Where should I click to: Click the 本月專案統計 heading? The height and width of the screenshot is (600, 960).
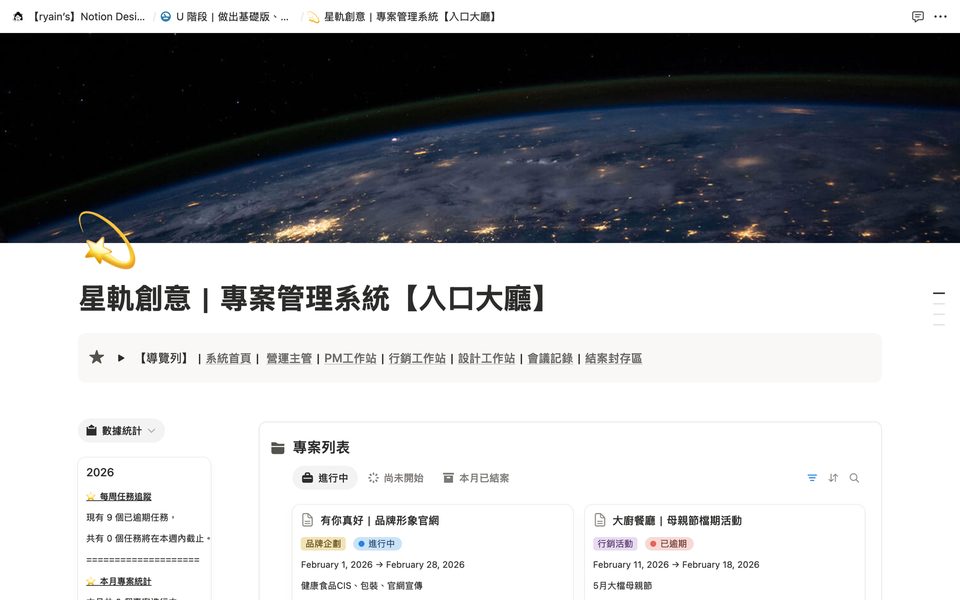coord(126,581)
